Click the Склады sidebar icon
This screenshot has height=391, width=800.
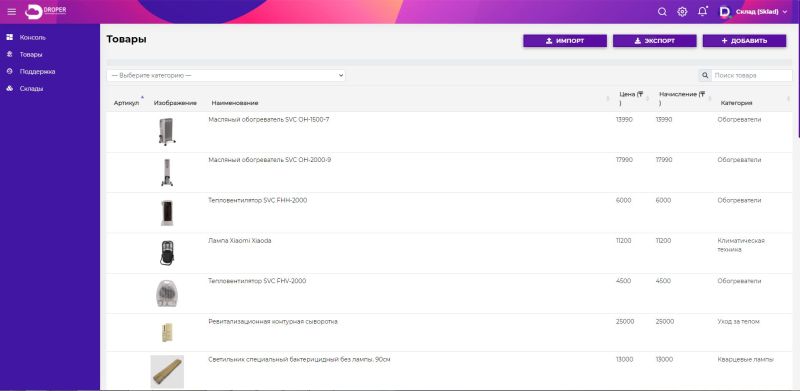pyautogui.click(x=9, y=89)
